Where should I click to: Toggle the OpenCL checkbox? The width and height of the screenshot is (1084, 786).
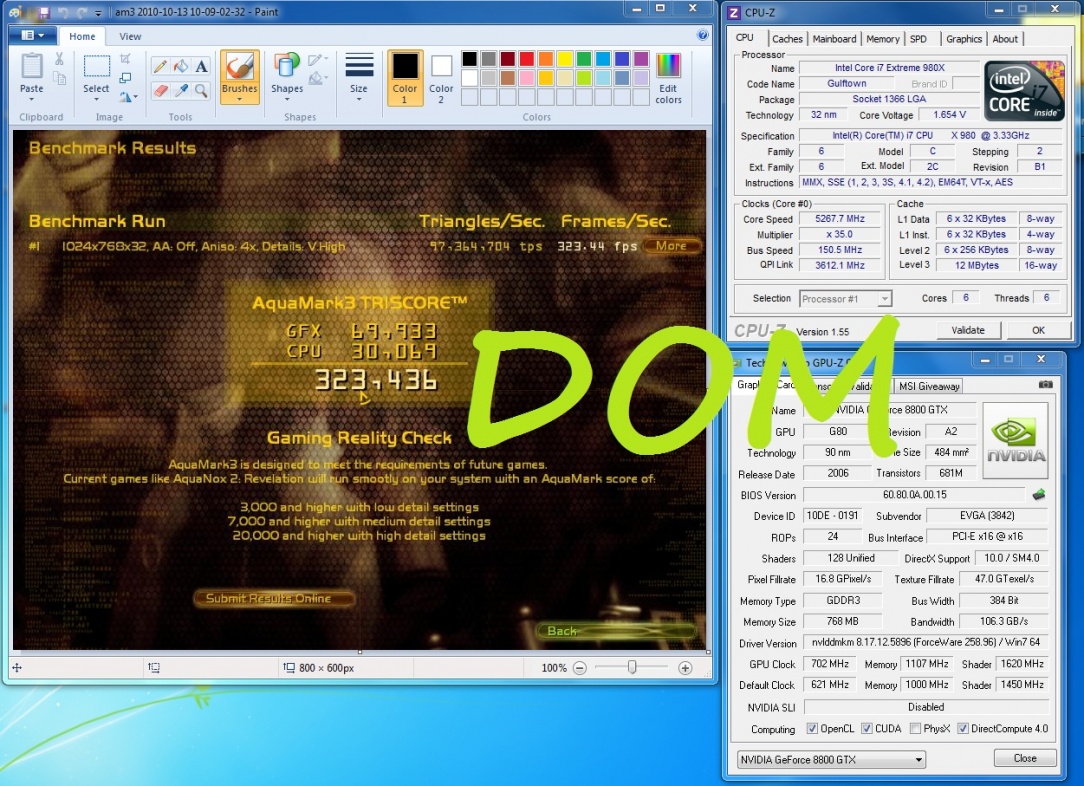tap(812, 729)
